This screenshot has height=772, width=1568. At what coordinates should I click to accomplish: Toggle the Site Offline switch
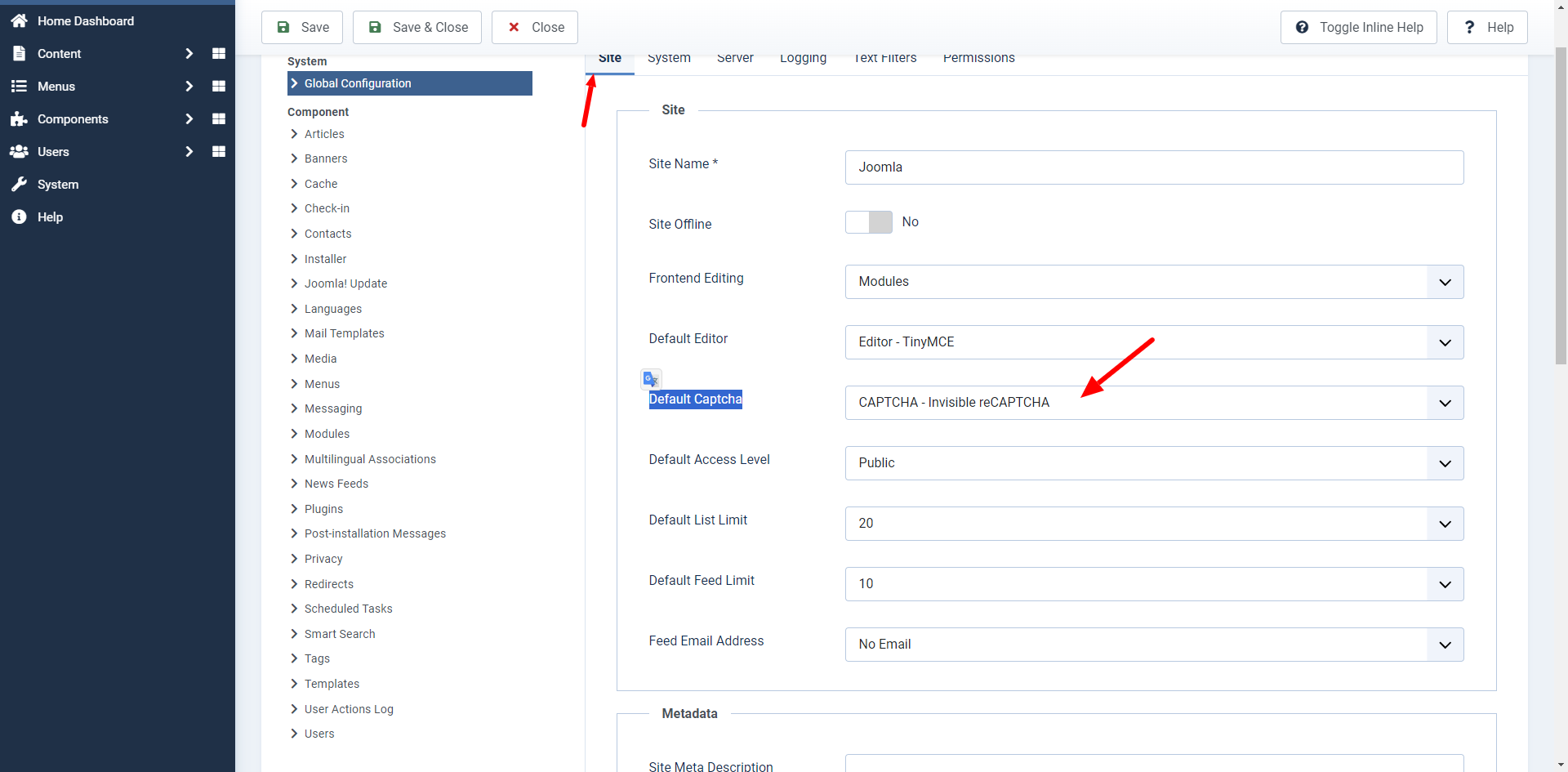[868, 222]
